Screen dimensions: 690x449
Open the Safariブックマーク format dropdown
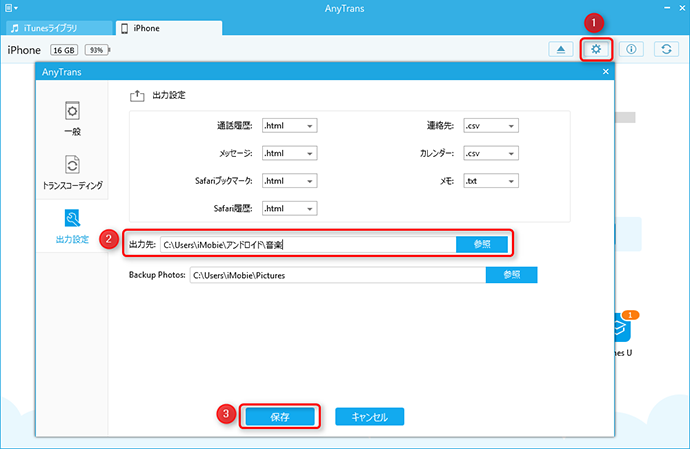tap(290, 181)
